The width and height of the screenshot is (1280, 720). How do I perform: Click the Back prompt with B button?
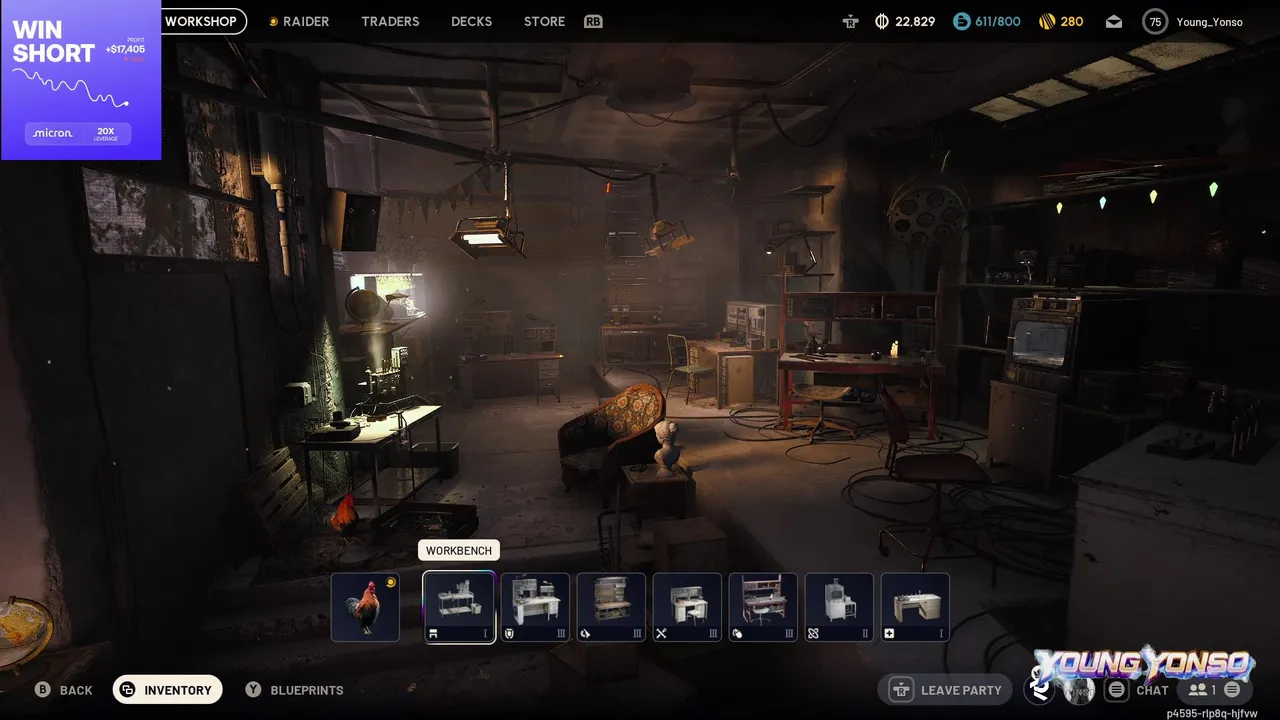(x=64, y=690)
